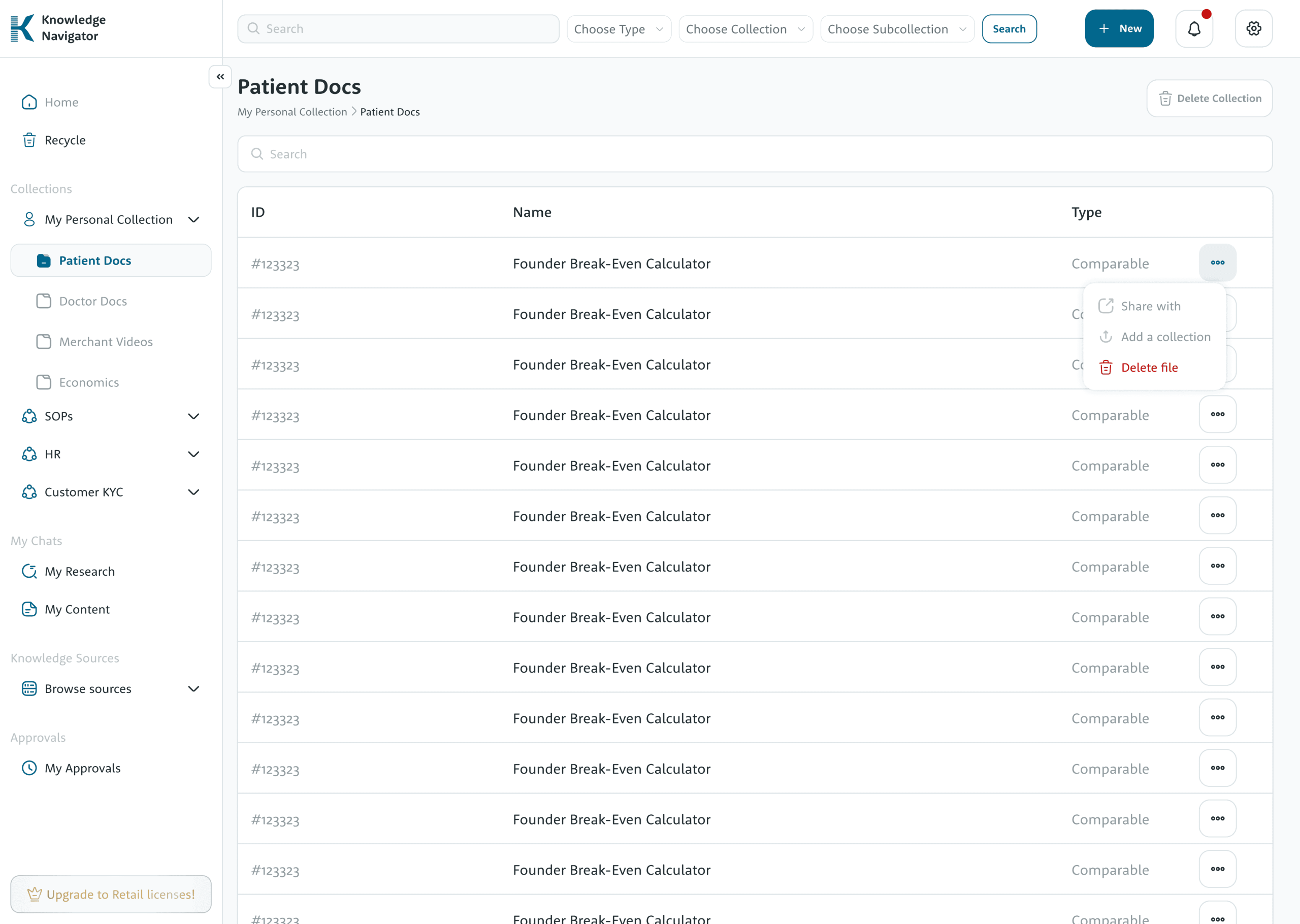Image resolution: width=1300 pixels, height=924 pixels.
Task: Collapse the sidebar with double-chevron button
Action: point(220,77)
